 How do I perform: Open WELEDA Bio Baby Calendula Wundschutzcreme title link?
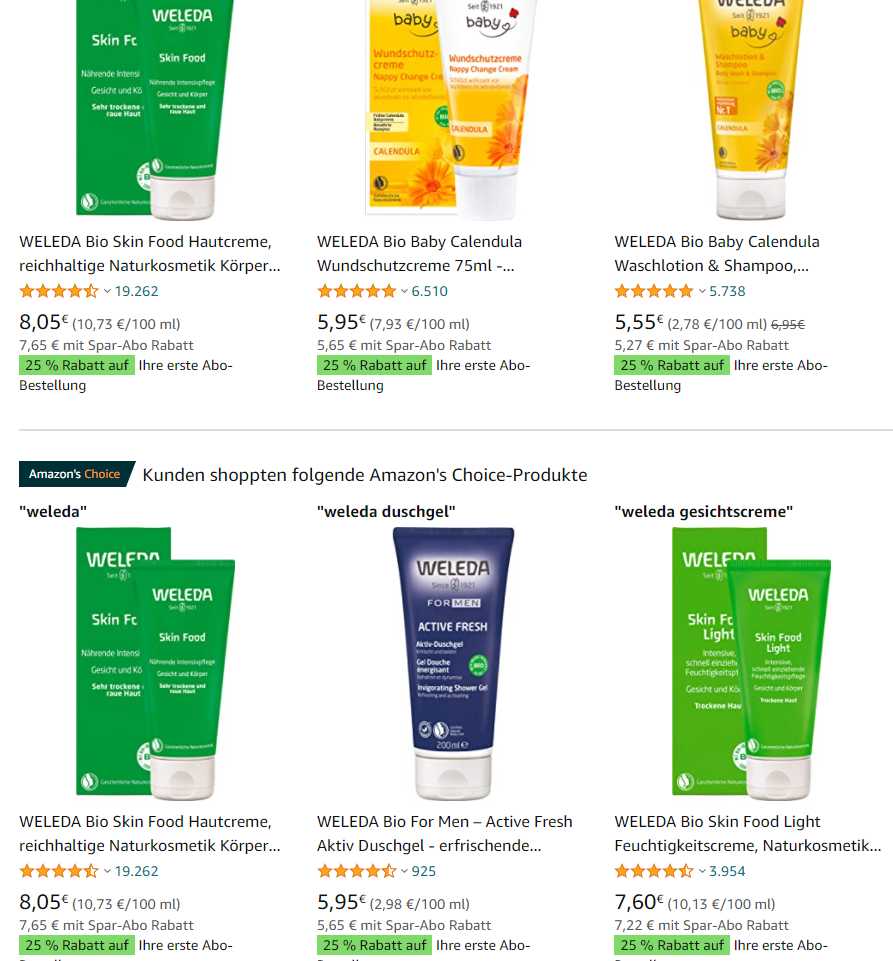(x=419, y=254)
